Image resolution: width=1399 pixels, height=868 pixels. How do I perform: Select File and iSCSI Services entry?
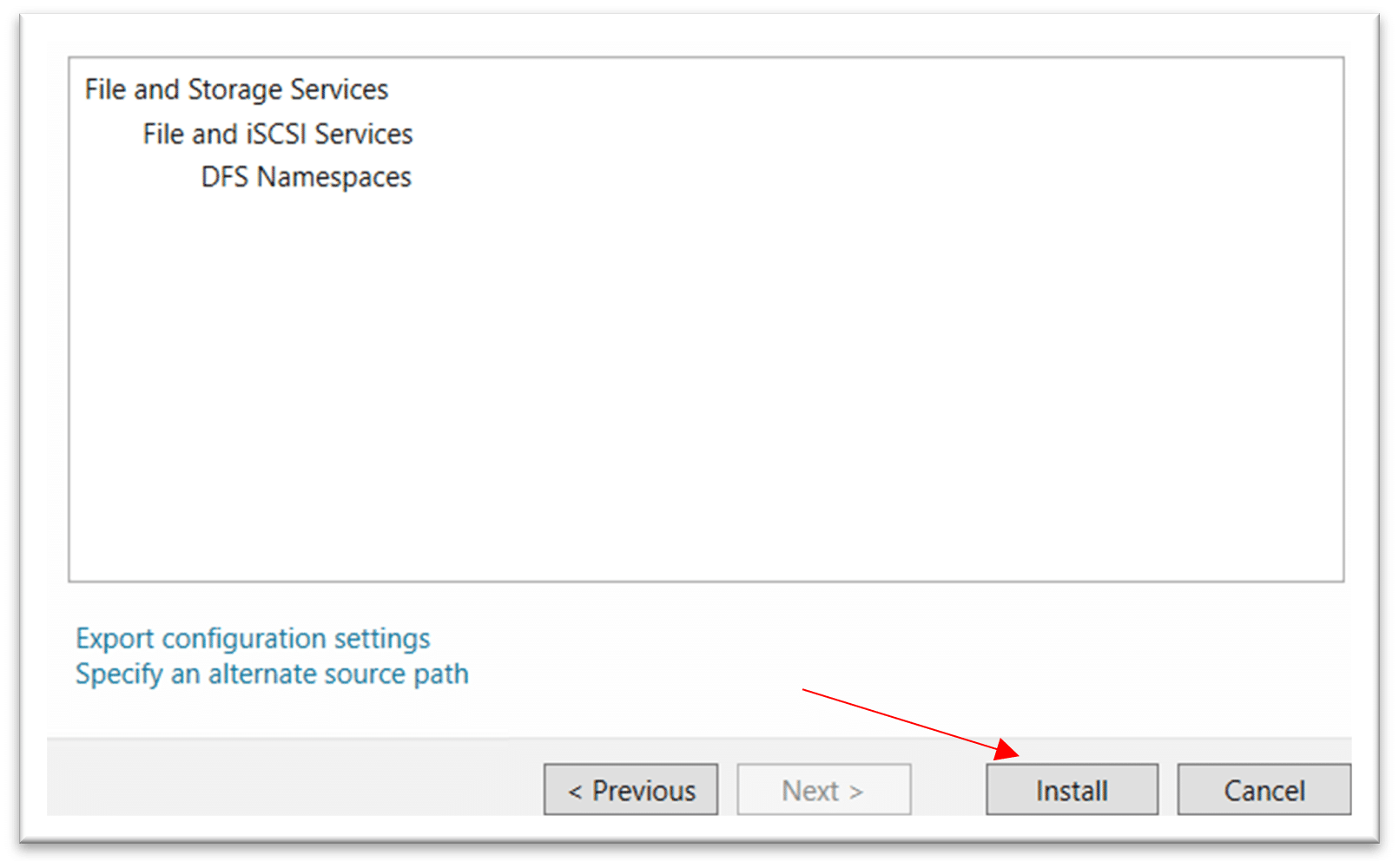[x=278, y=134]
